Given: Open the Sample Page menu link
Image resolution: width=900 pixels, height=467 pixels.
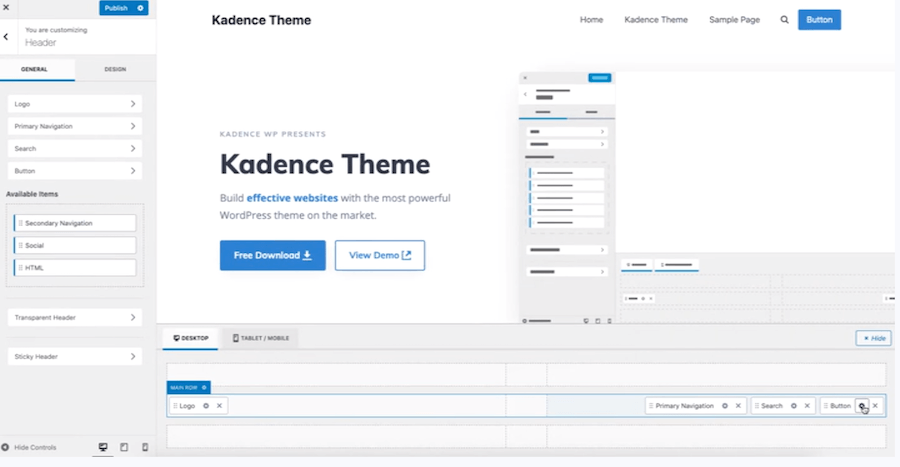Looking at the screenshot, I should pos(734,20).
